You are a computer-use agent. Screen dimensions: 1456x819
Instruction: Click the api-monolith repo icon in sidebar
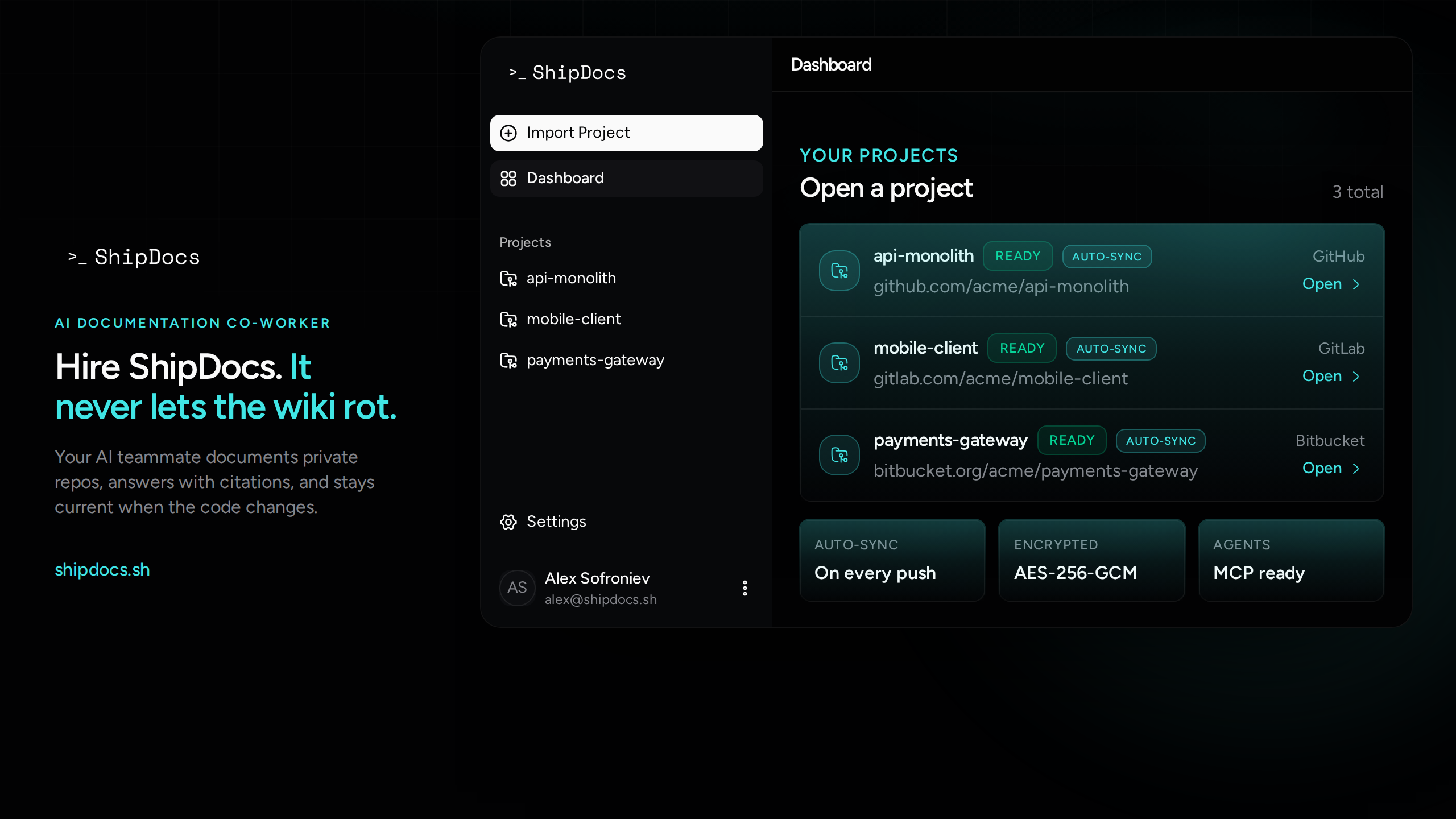[x=508, y=279]
